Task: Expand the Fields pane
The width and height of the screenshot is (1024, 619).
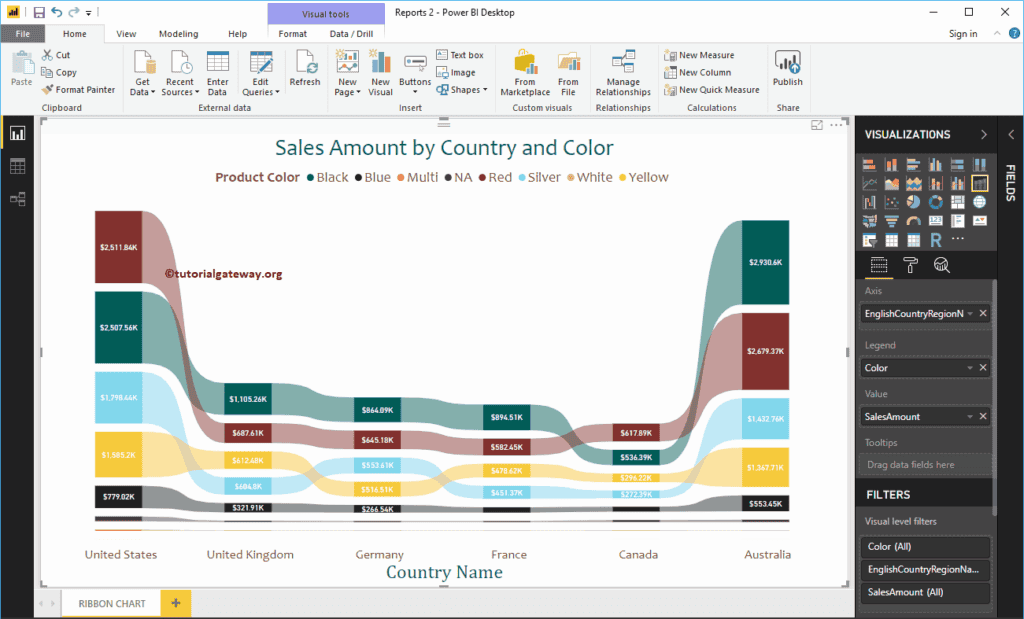Action: click(1013, 133)
